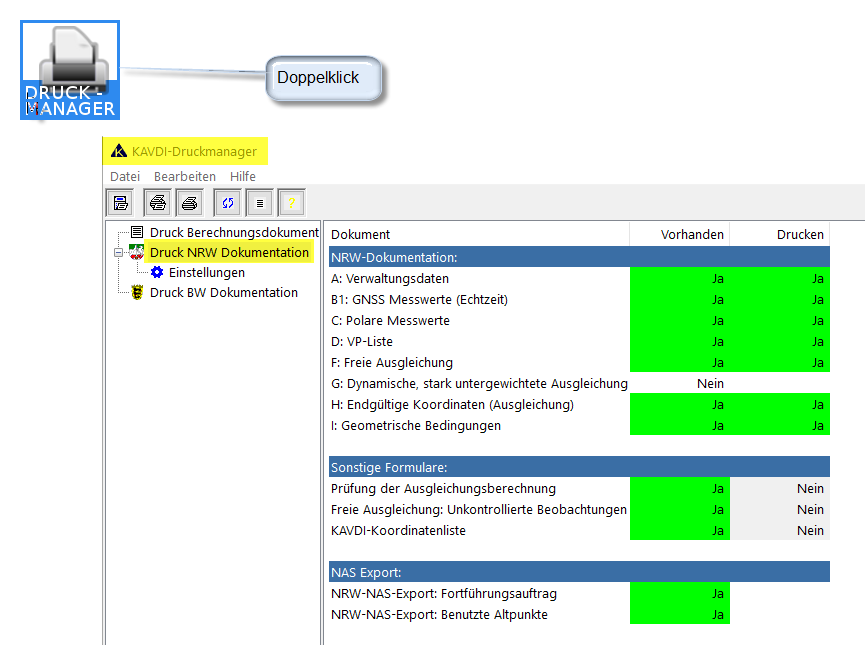Click Vorhanden cell for C: Polare Messwerte
Viewport: 865px width, 645px height.
[x=680, y=321]
